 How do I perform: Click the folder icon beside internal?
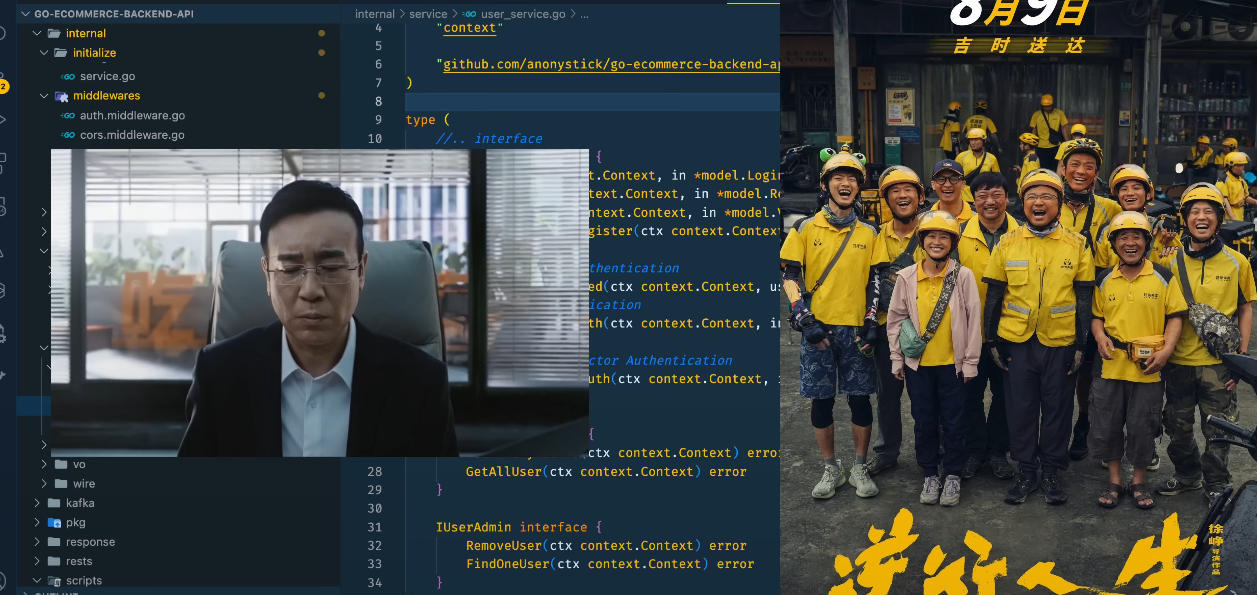pyautogui.click(x=55, y=33)
